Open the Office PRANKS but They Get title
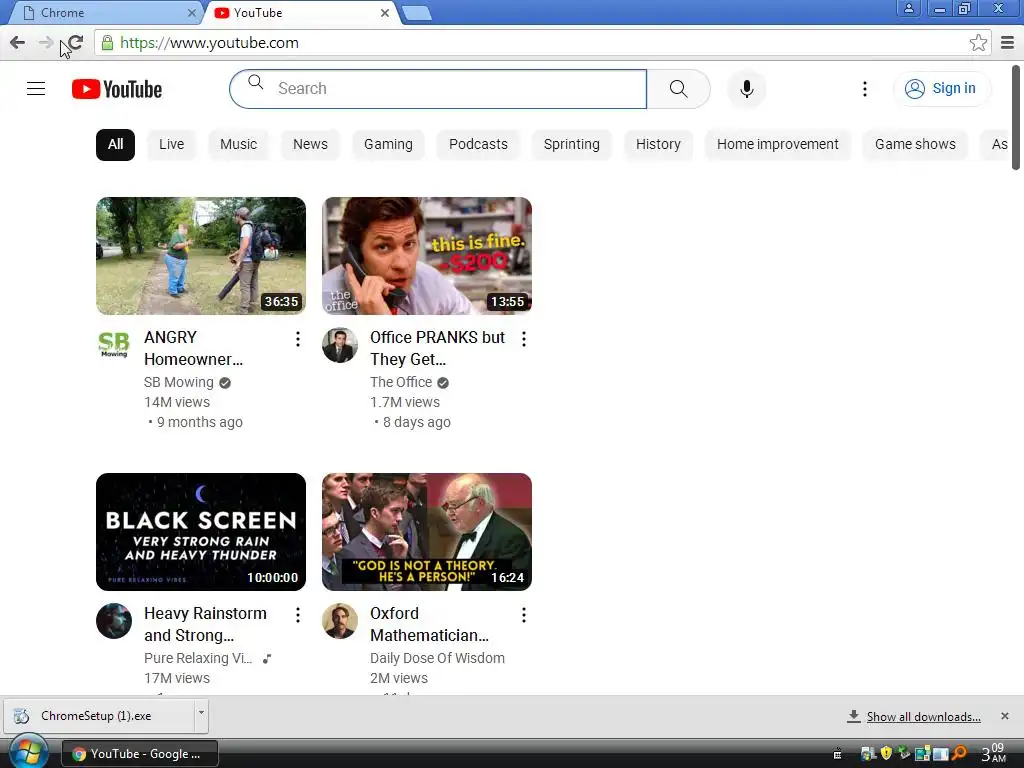The width and height of the screenshot is (1024, 768). pyautogui.click(x=437, y=348)
